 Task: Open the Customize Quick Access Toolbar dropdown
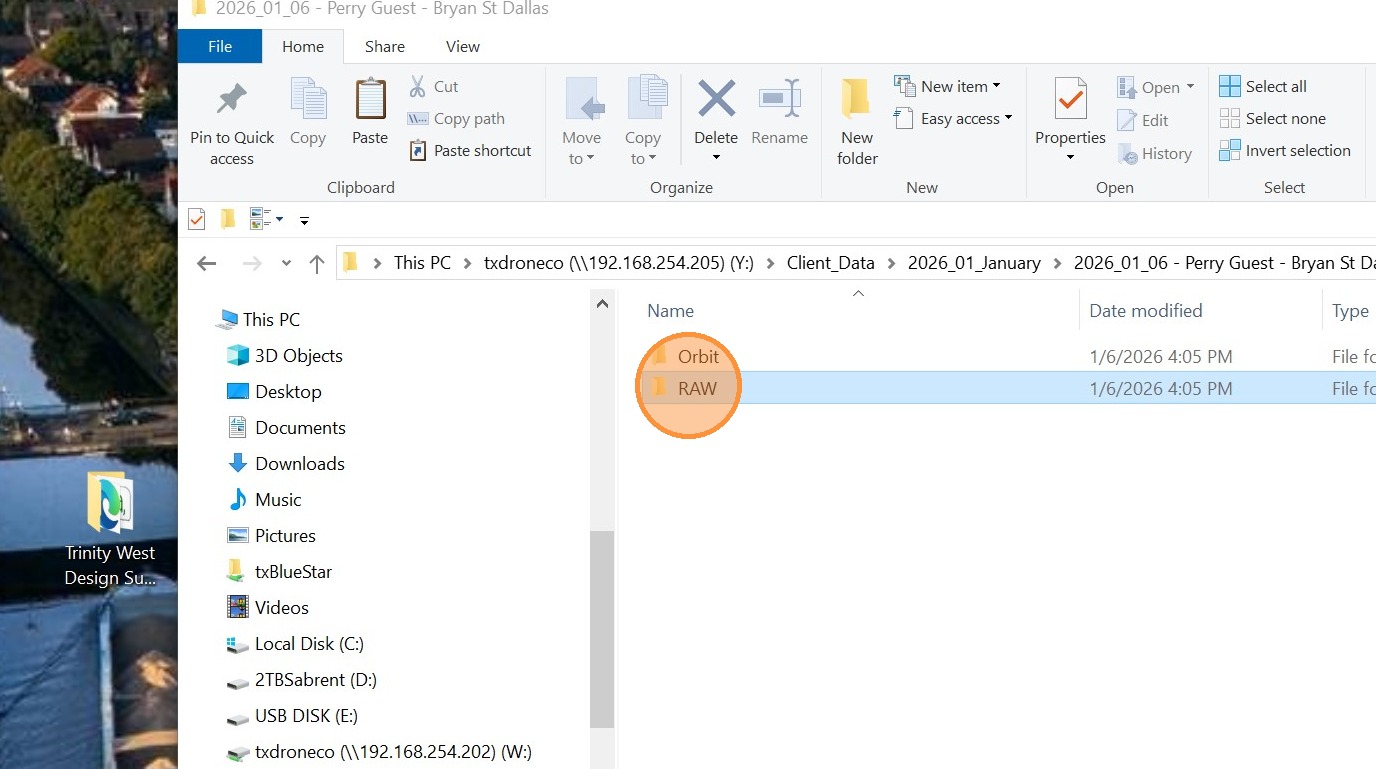[305, 220]
